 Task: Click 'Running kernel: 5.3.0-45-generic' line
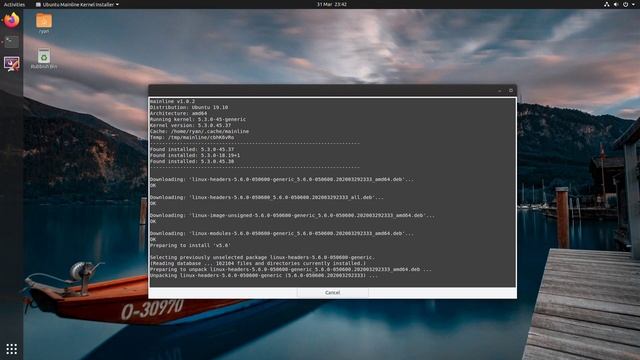click(198, 120)
